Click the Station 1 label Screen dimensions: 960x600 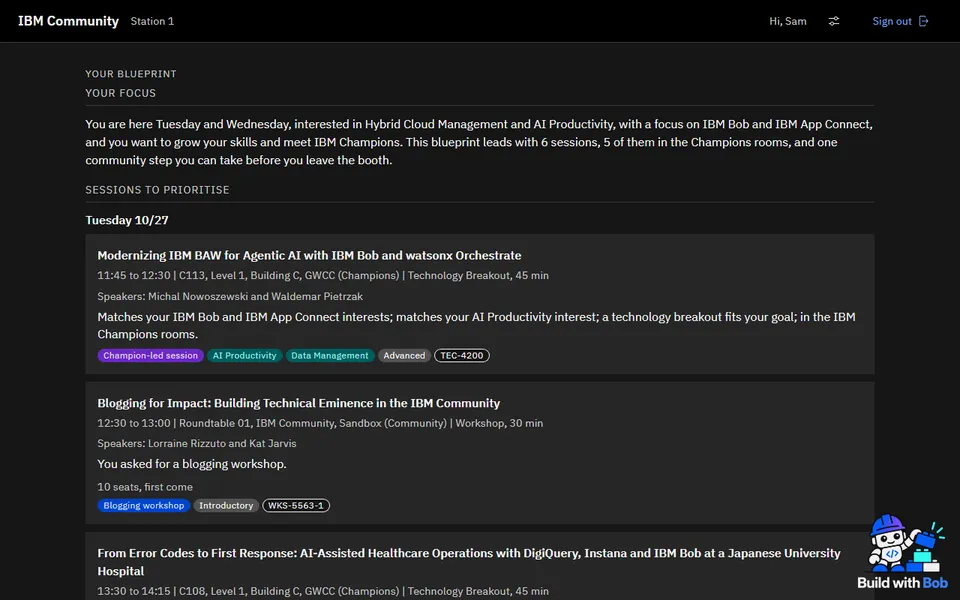coord(152,21)
